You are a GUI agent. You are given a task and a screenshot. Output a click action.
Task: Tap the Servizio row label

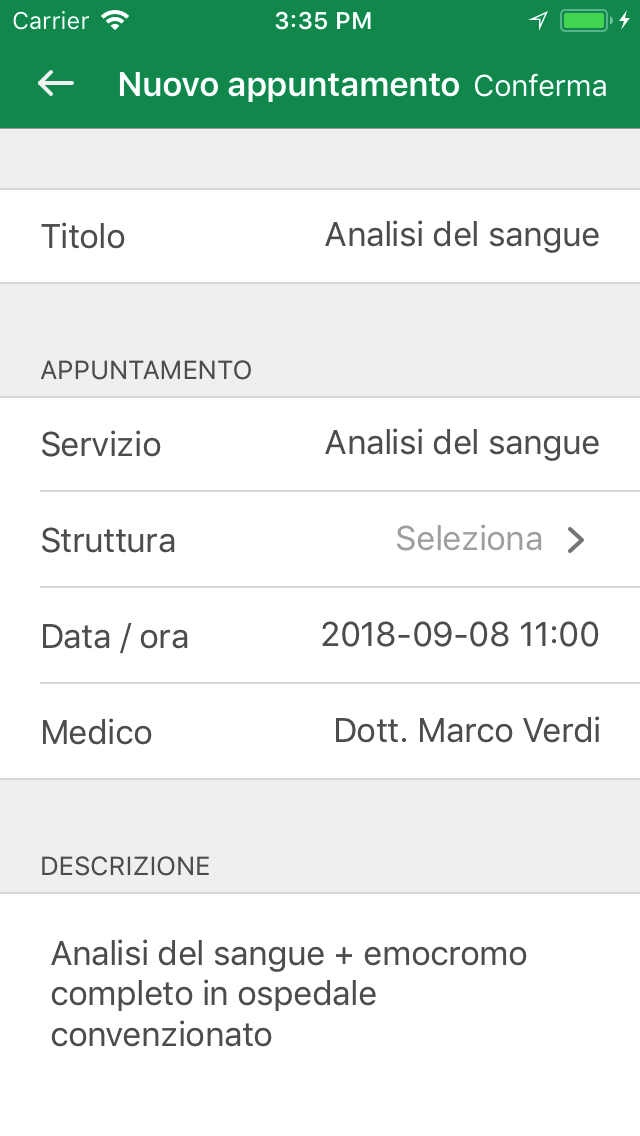click(x=101, y=445)
